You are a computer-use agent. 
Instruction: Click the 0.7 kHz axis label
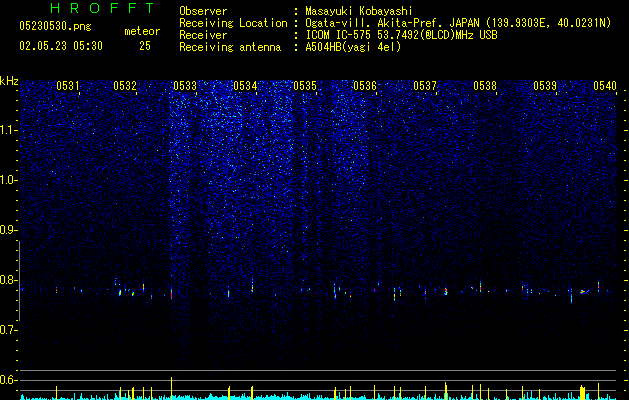[9, 330]
